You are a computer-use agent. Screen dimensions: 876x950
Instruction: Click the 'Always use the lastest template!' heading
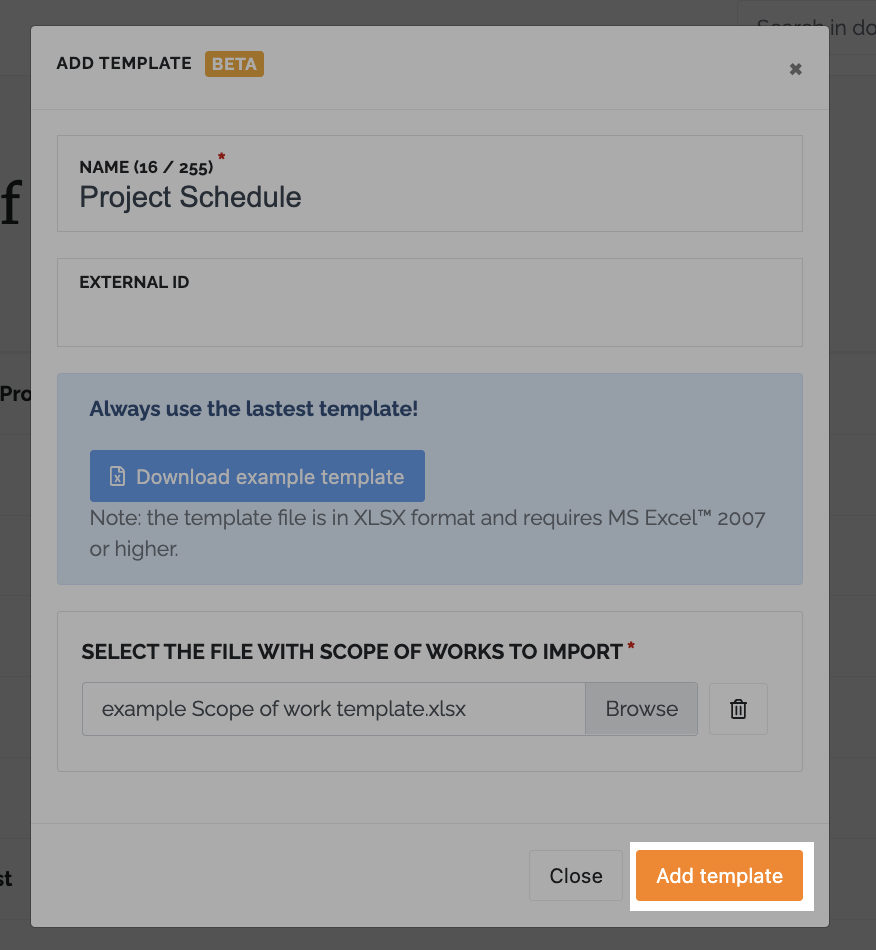pyautogui.click(x=254, y=409)
